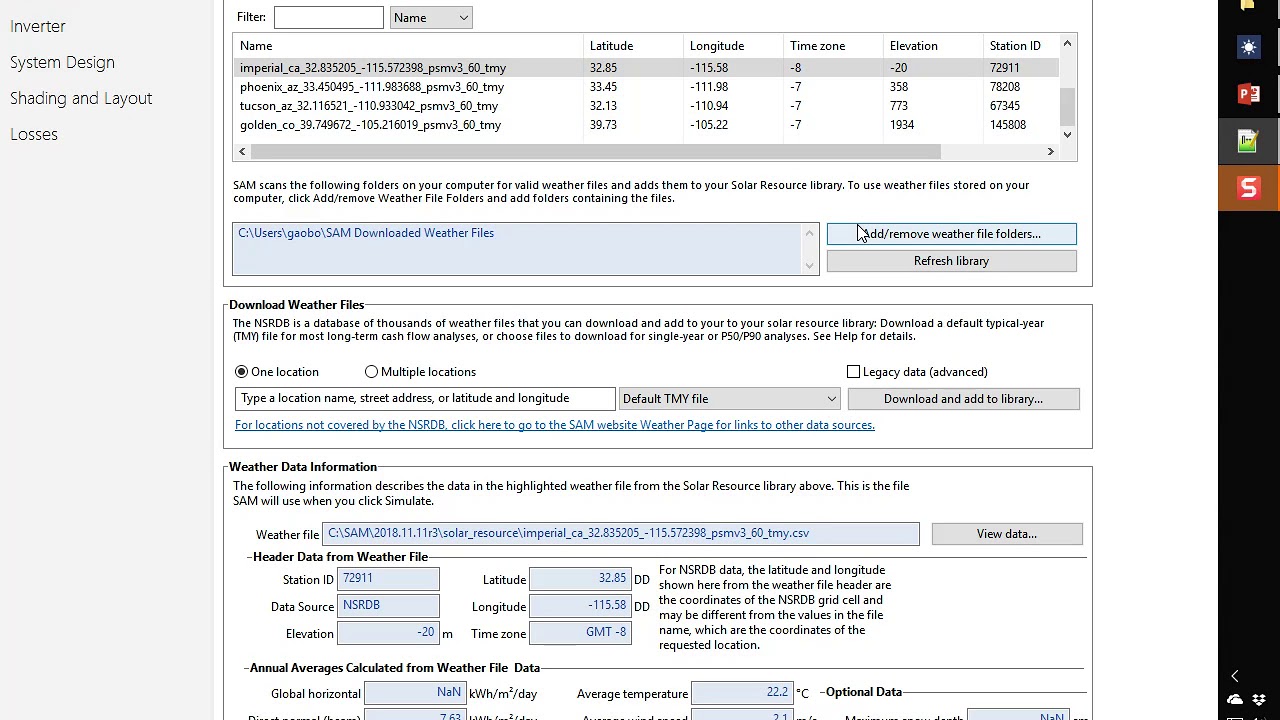
Task: Click Download and add to library button
Action: [x=963, y=399]
